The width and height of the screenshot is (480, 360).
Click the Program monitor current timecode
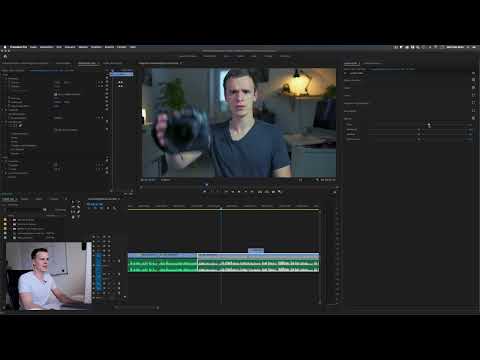click(149, 180)
